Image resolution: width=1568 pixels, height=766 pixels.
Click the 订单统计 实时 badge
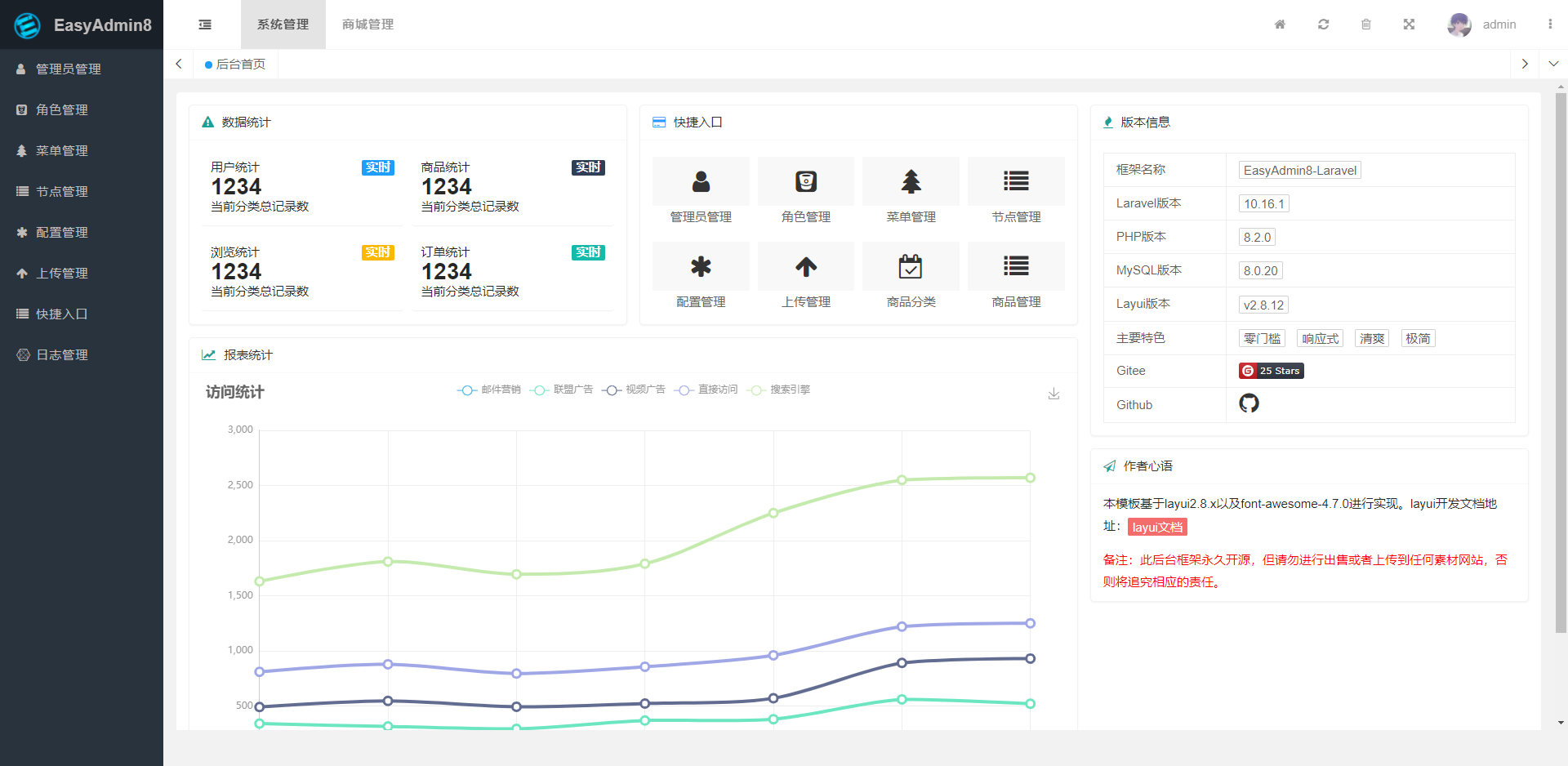(x=588, y=252)
